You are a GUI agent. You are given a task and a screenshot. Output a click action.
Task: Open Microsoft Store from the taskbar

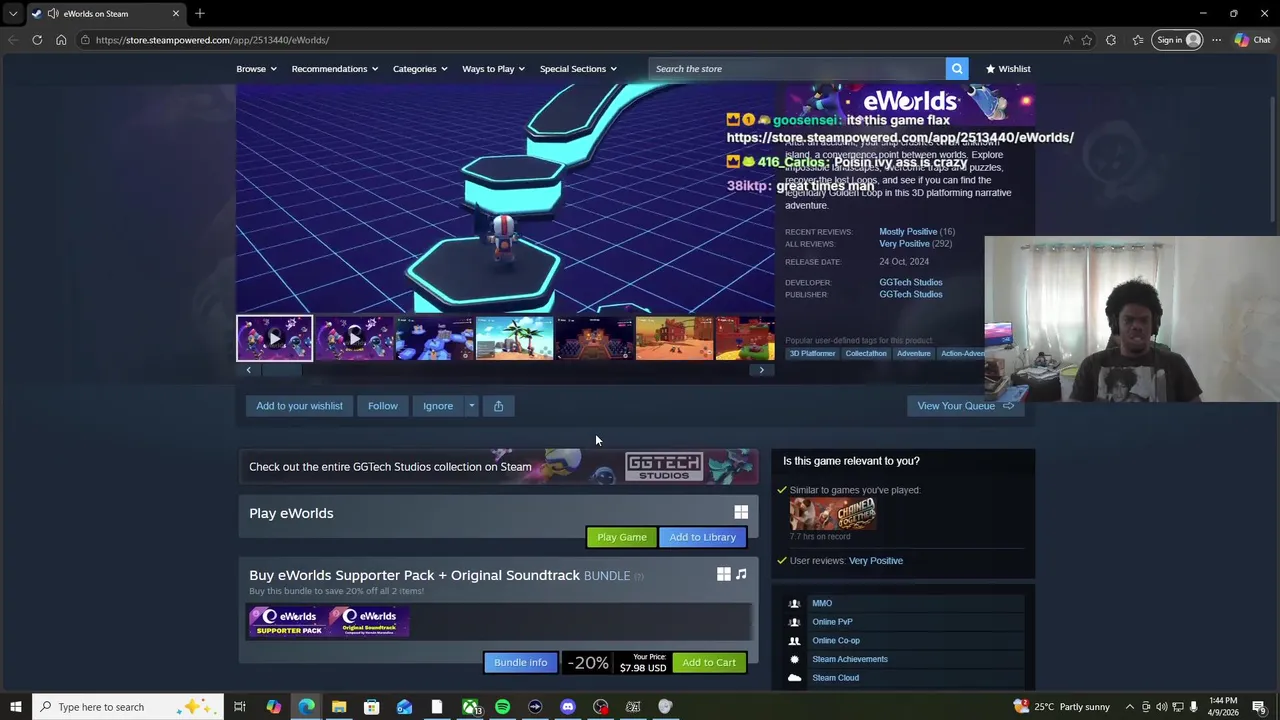(x=371, y=707)
